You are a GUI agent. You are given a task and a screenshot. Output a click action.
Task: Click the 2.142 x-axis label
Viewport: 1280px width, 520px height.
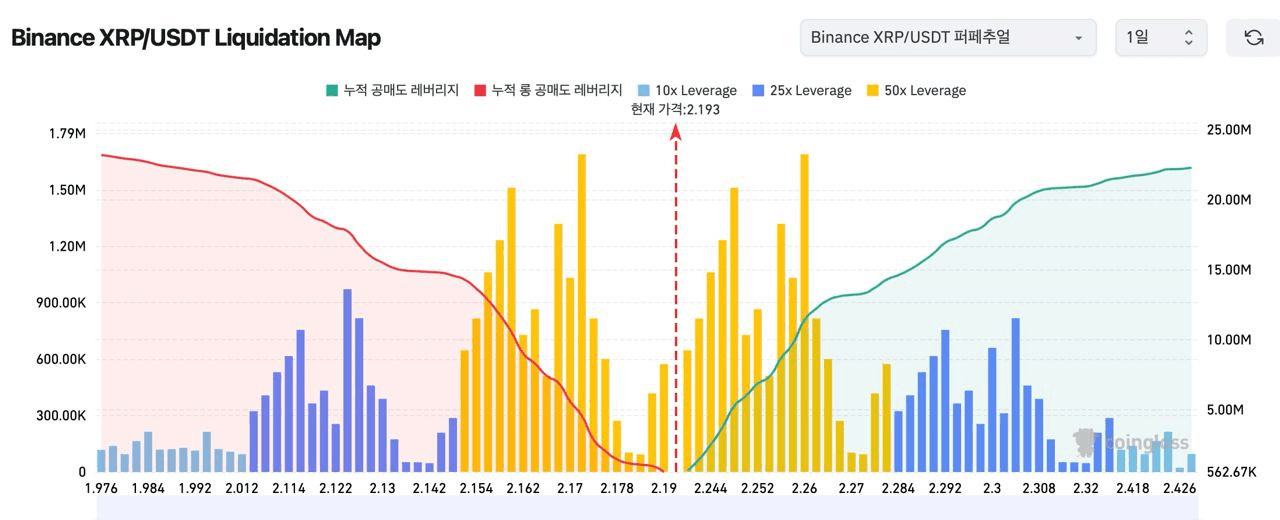tap(430, 488)
